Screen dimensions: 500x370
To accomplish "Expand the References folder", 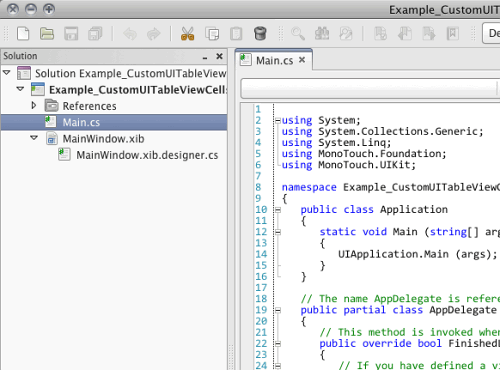I will 34,105.
